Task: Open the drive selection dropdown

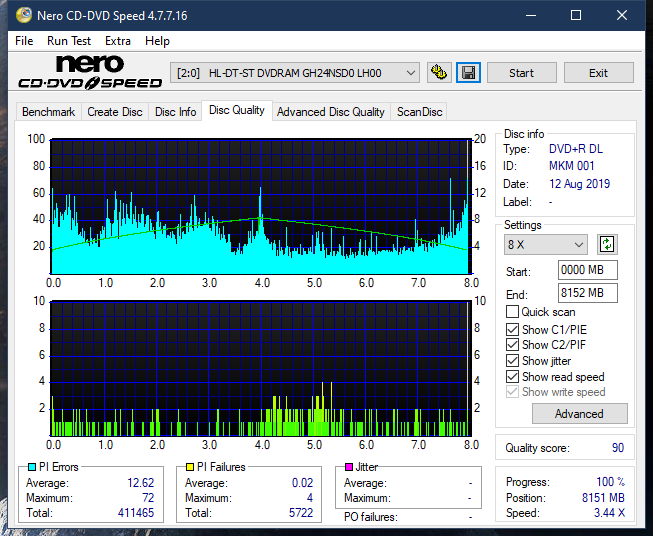Action: 295,73
